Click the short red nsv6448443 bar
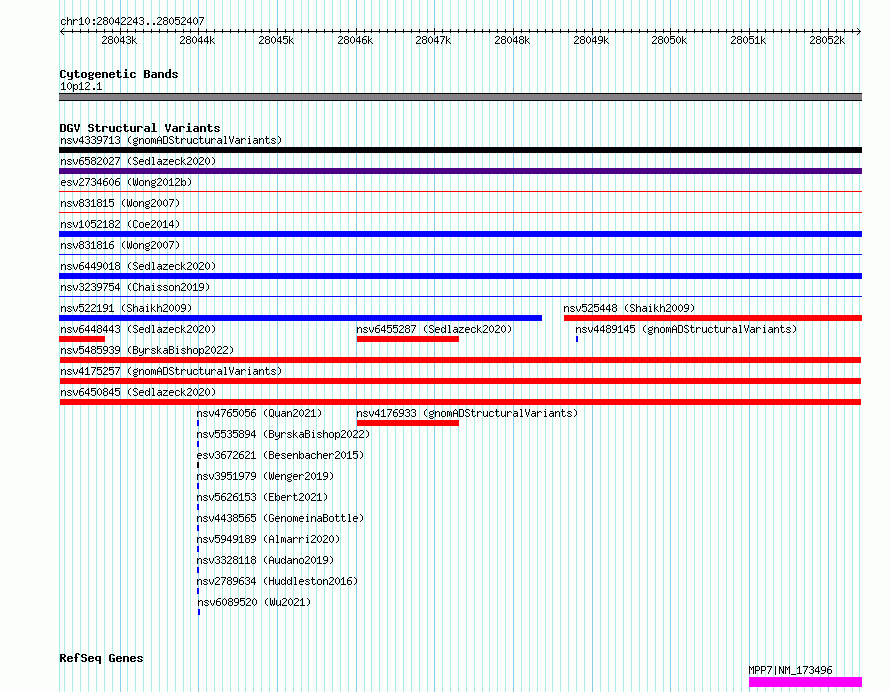890x692 pixels. pyautogui.click(x=82, y=339)
